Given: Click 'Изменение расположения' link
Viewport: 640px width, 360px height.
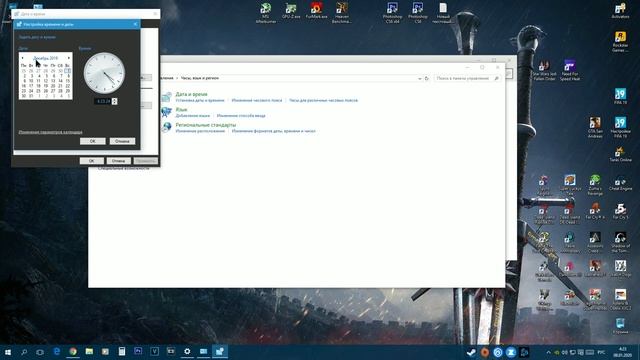Looking at the screenshot, I should click(200, 131).
